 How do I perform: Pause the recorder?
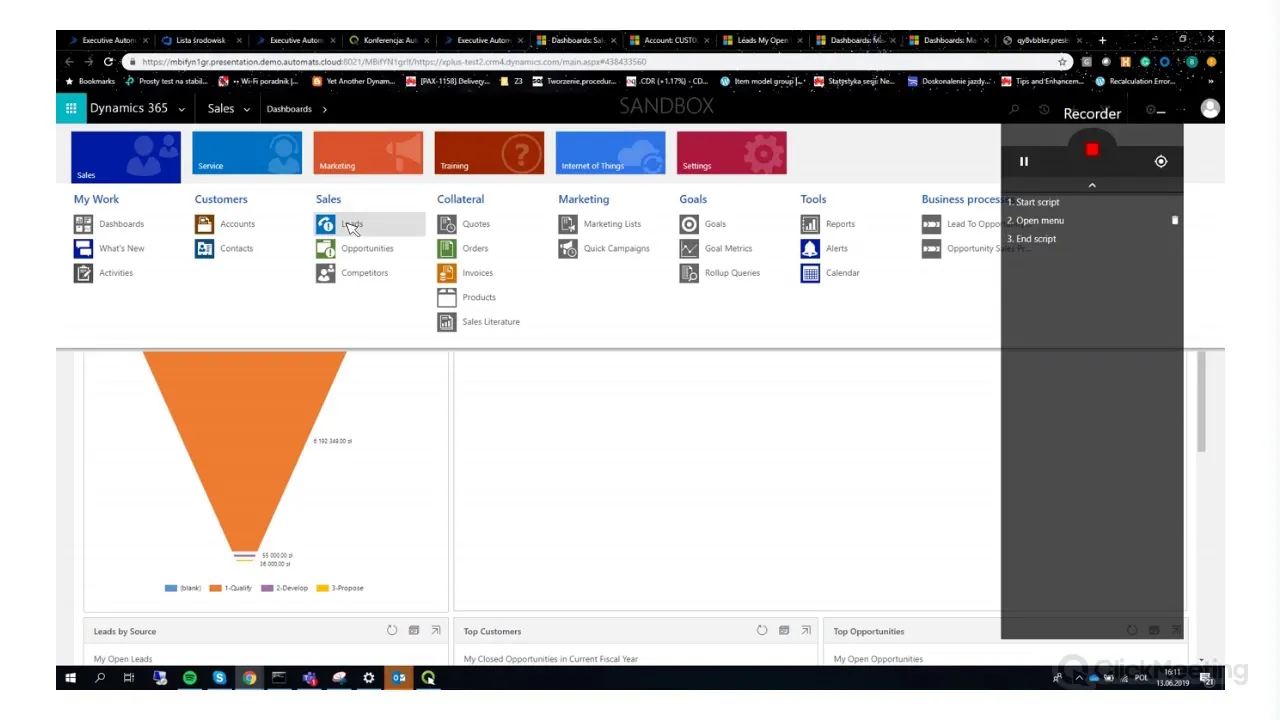click(1024, 162)
